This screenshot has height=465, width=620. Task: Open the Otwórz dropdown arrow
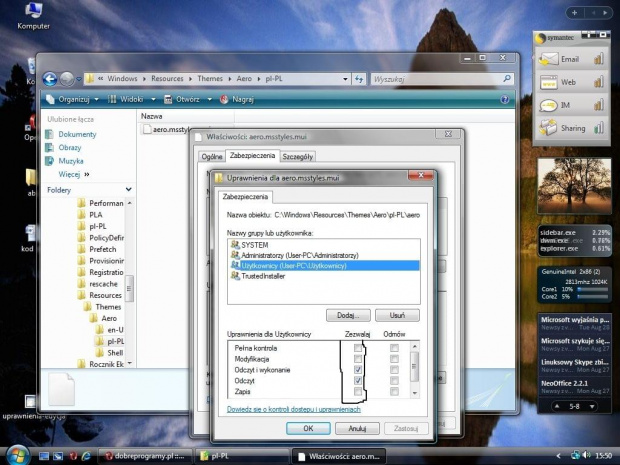tap(210, 100)
